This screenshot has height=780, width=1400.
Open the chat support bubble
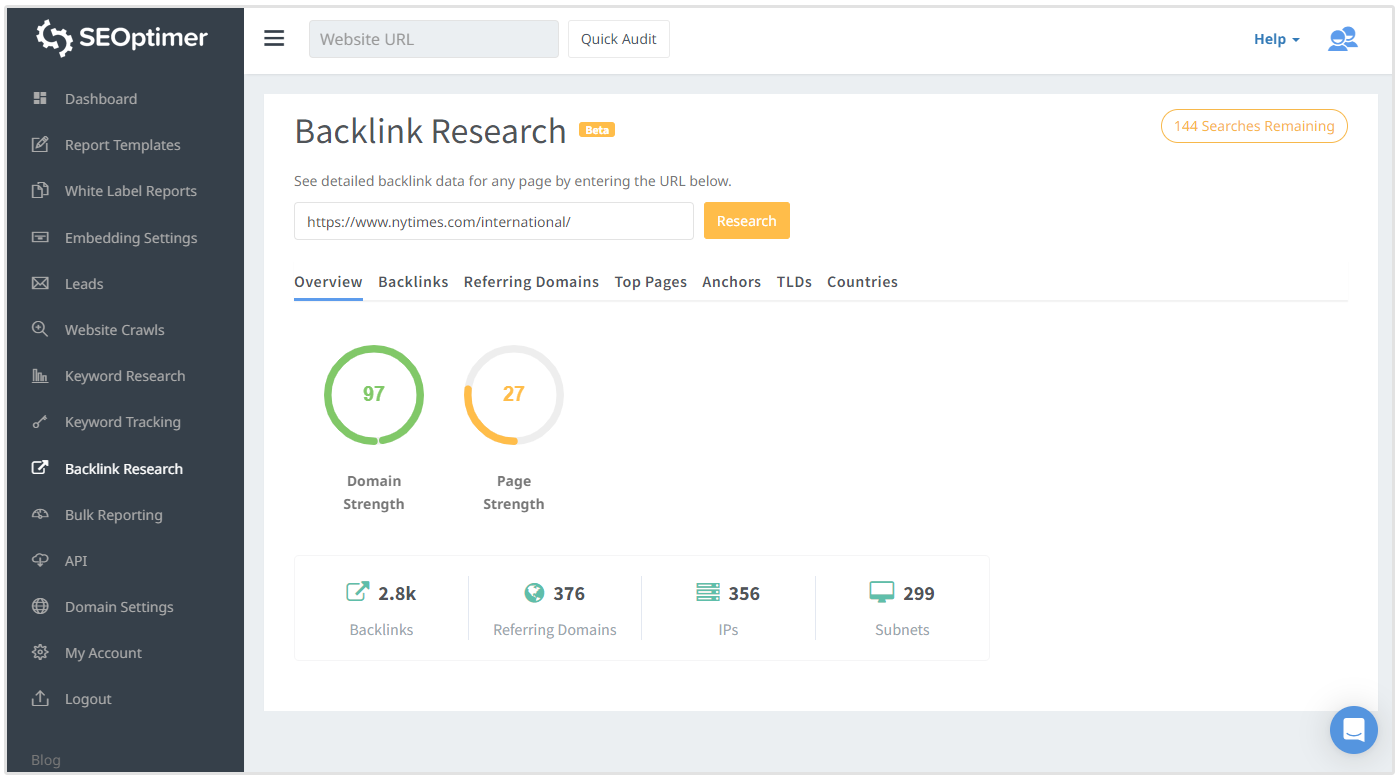click(1353, 730)
